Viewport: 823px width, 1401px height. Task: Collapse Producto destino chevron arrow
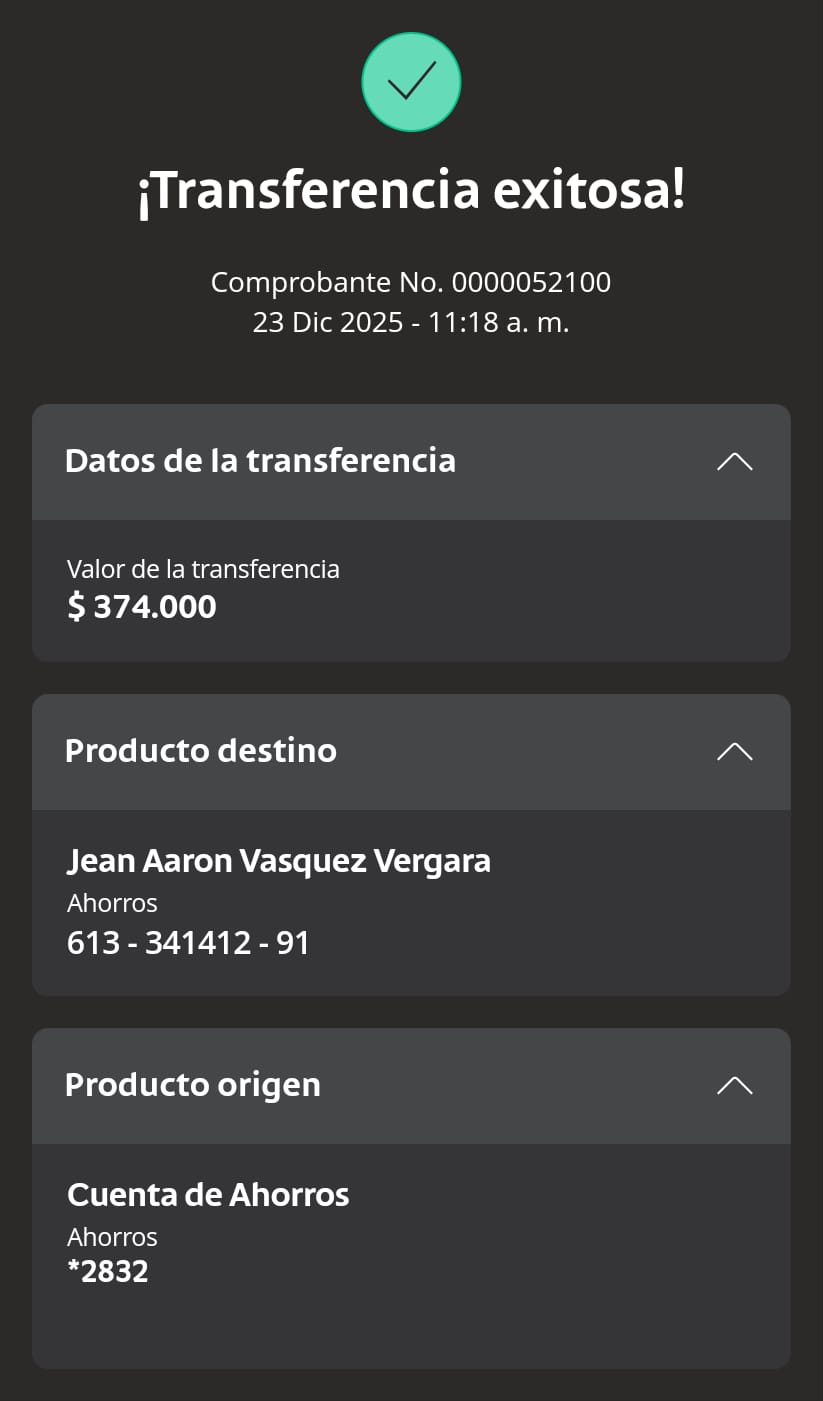pyautogui.click(x=734, y=751)
